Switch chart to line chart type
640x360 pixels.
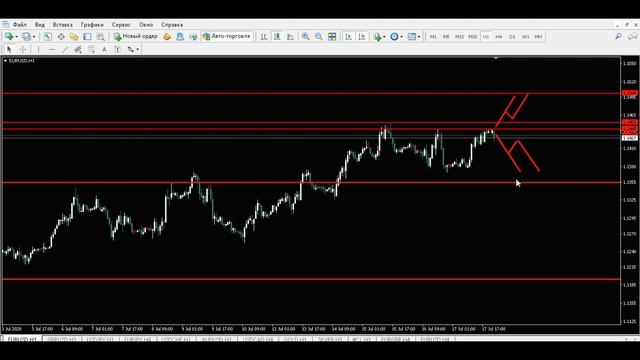(x=290, y=37)
